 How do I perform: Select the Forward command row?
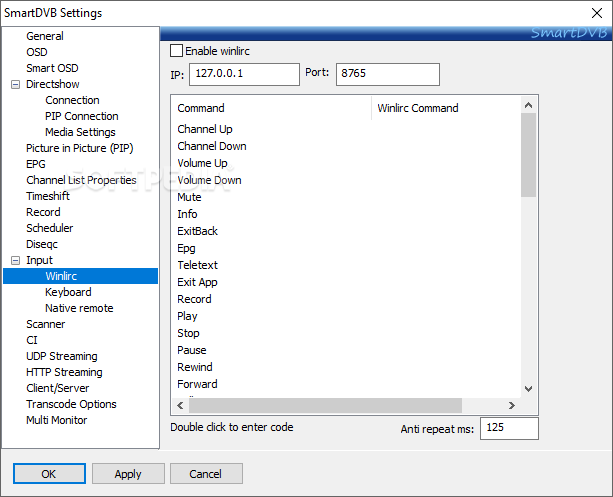pyautogui.click(x=197, y=384)
